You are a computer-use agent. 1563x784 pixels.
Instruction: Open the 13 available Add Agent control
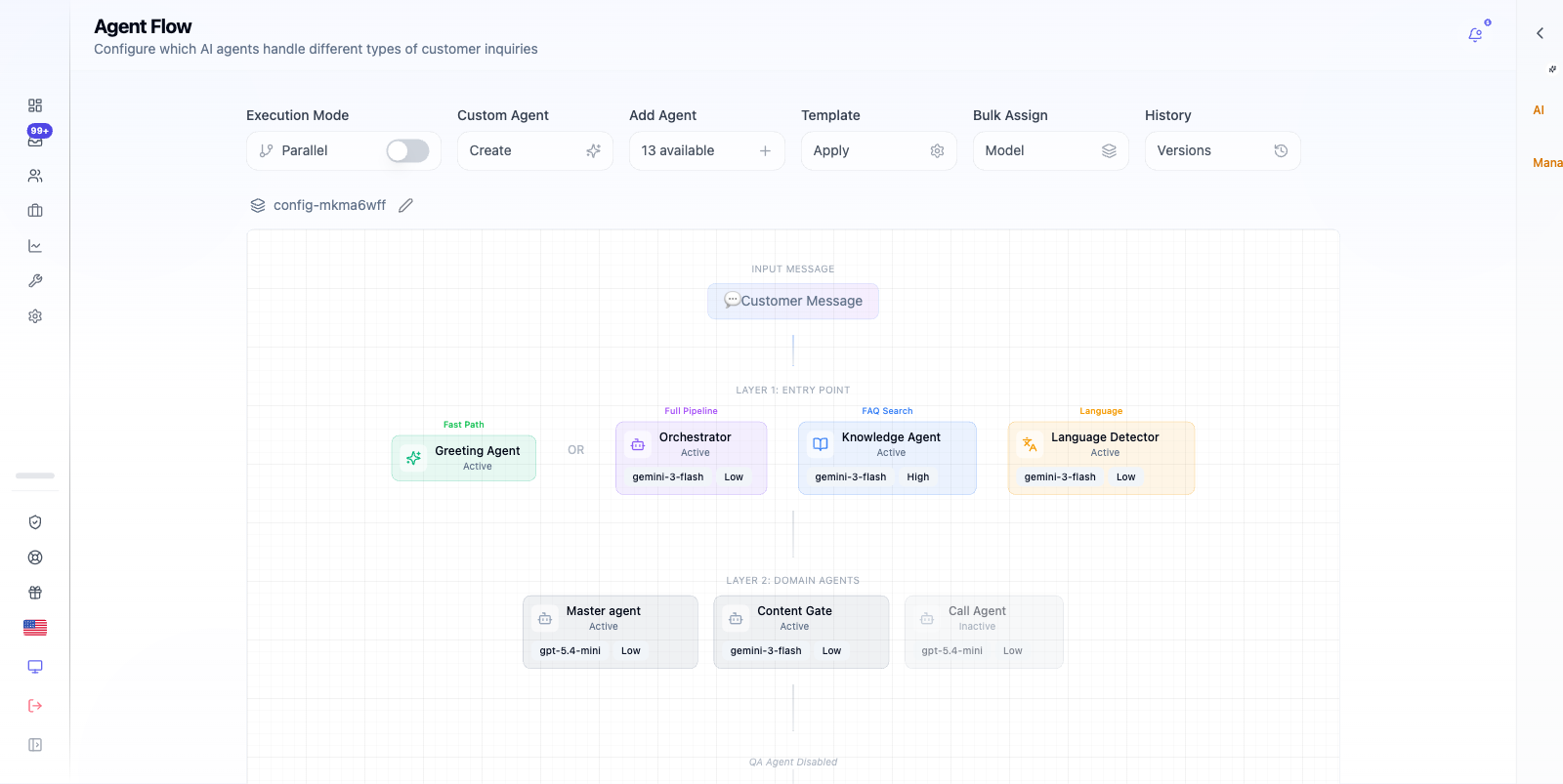click(707, 150)
